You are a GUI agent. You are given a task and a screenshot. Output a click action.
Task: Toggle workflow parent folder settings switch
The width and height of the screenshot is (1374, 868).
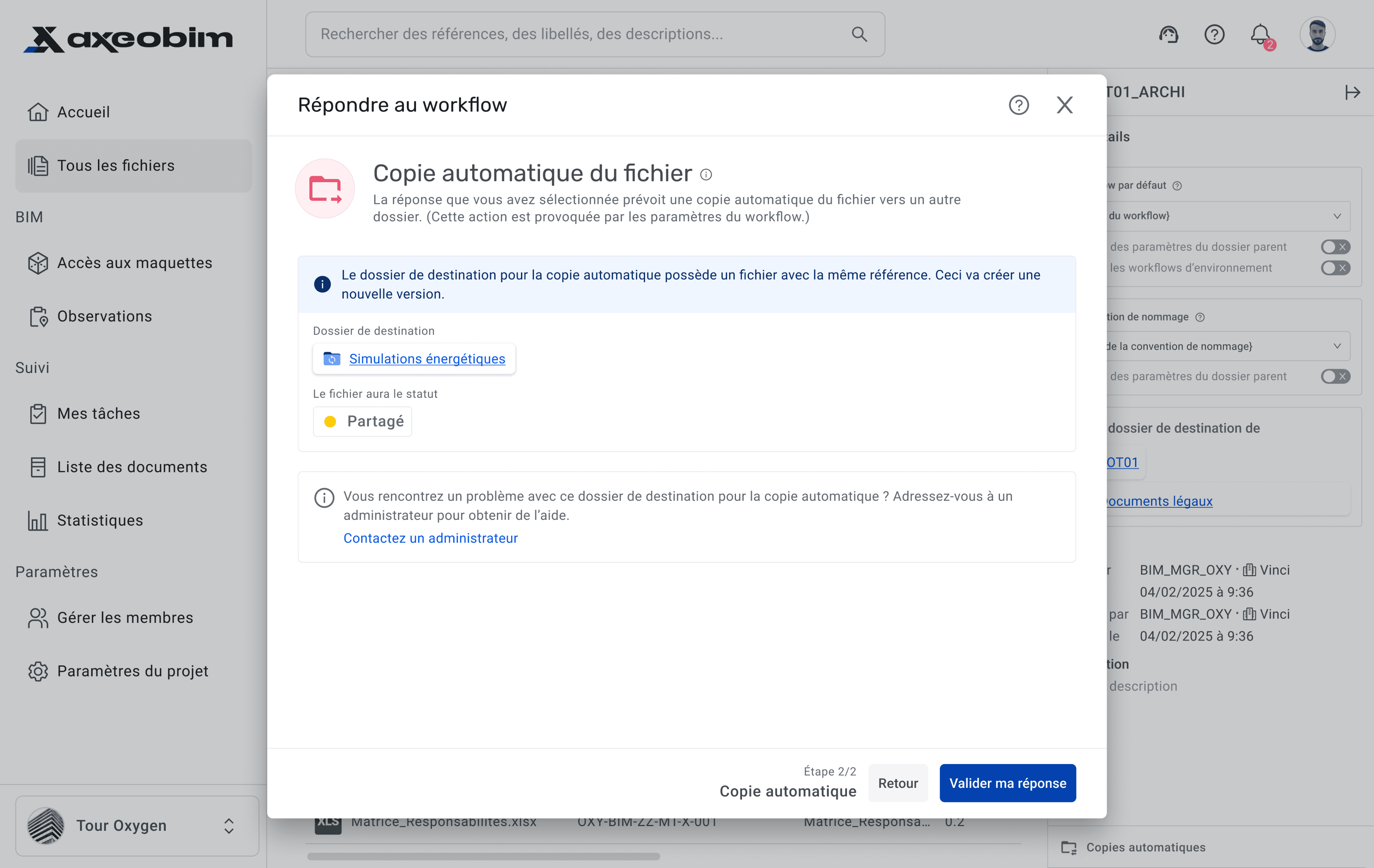[1335, 247]
